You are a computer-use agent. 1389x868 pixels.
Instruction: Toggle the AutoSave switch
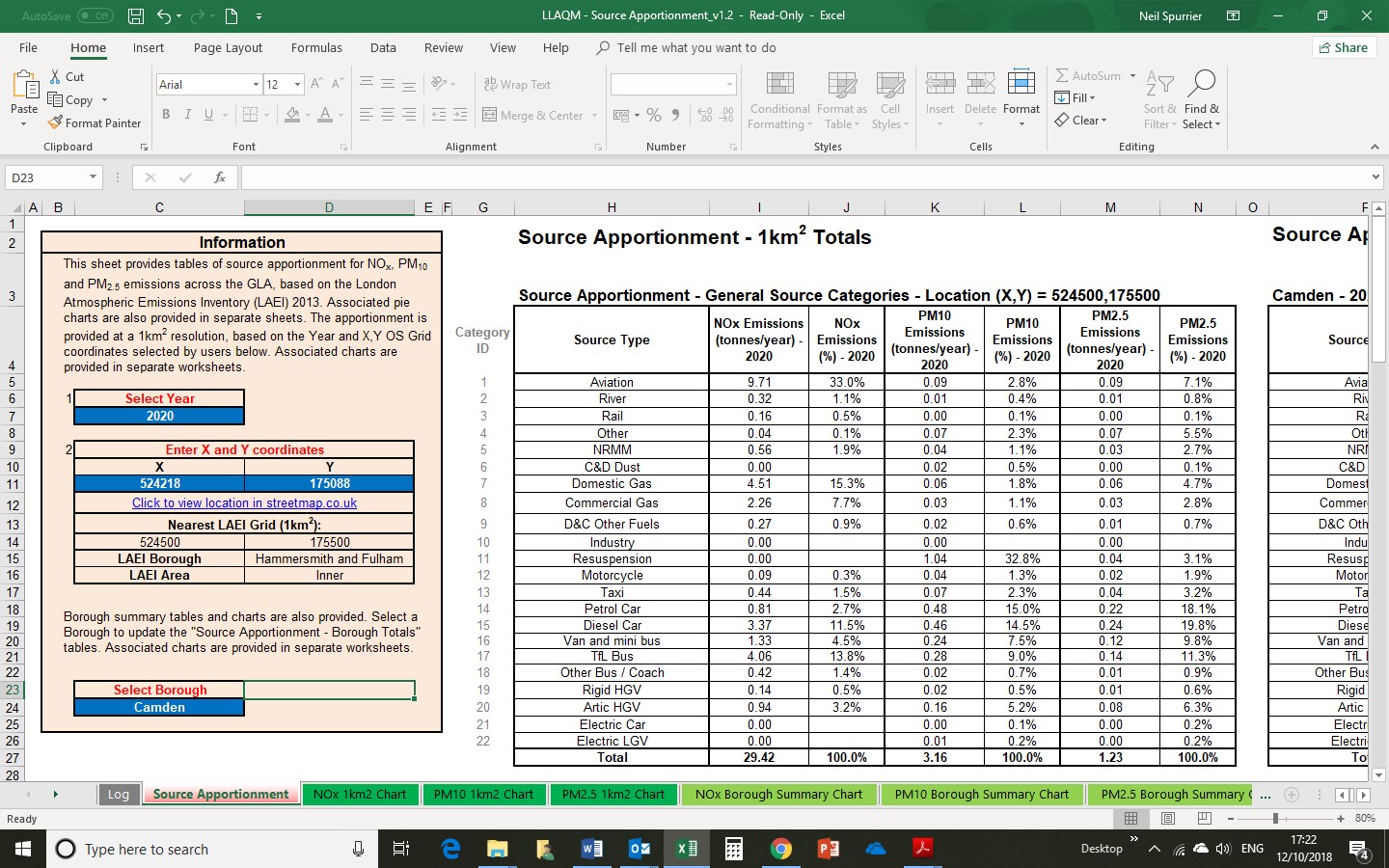pos(95,15)
